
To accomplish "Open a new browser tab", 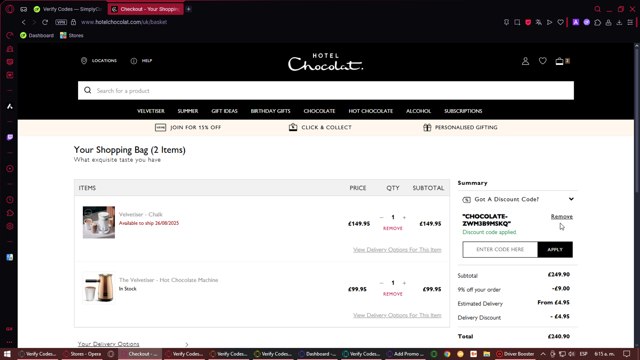I will pos(189,9).
